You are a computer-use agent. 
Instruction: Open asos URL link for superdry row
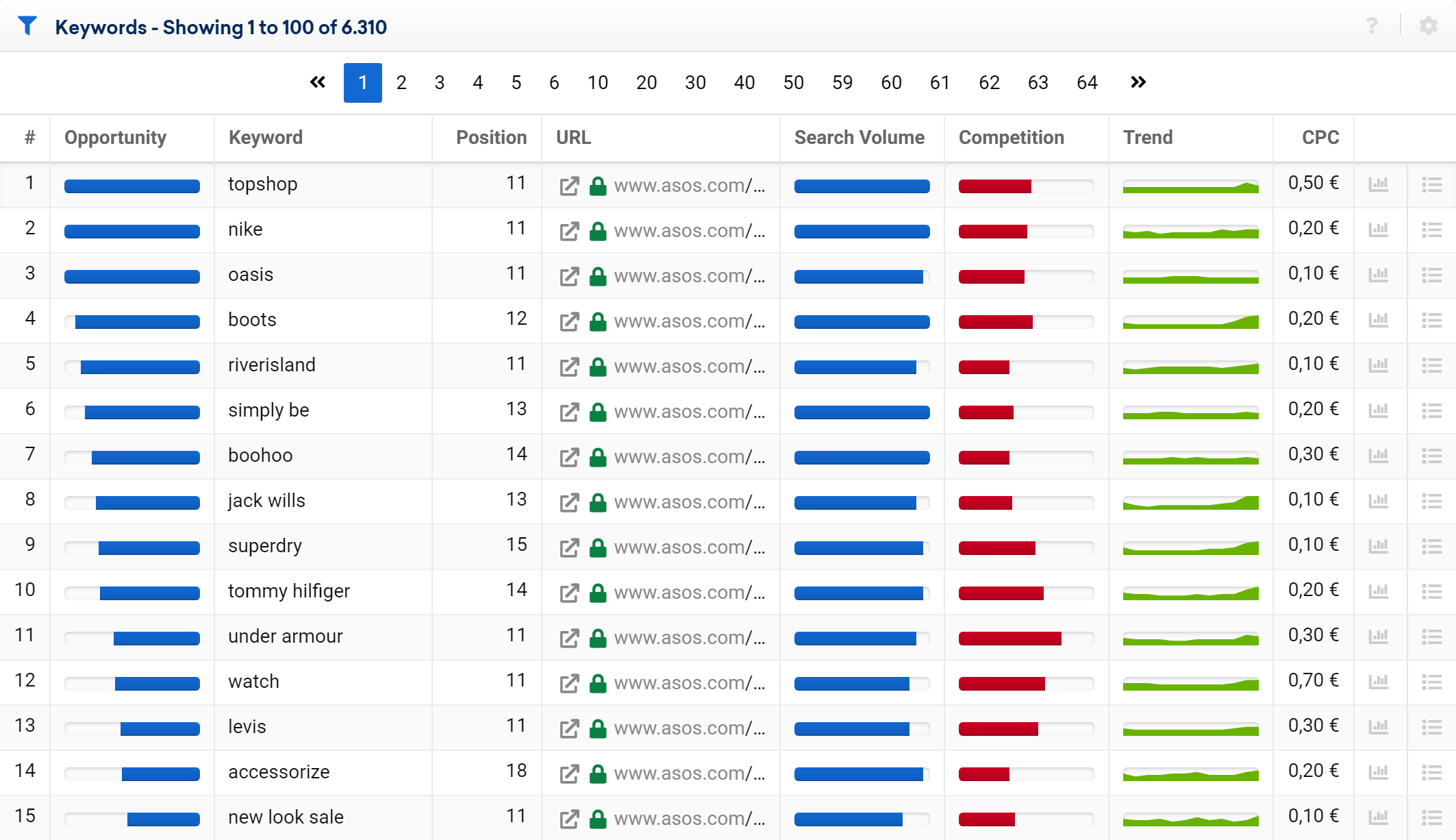click(x=690, y=547)
